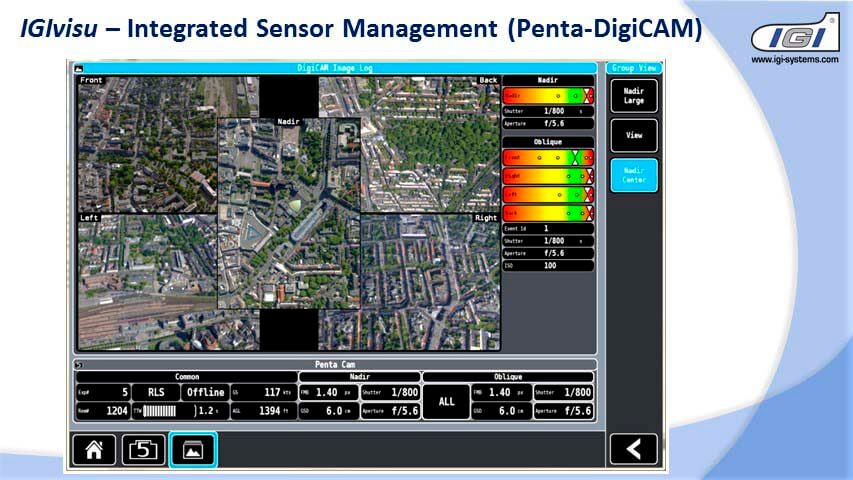853x480 pixels.
Task: Click Oblique GSD 6.0 cm field in Penta Cam
Action: tap(501, 411)
